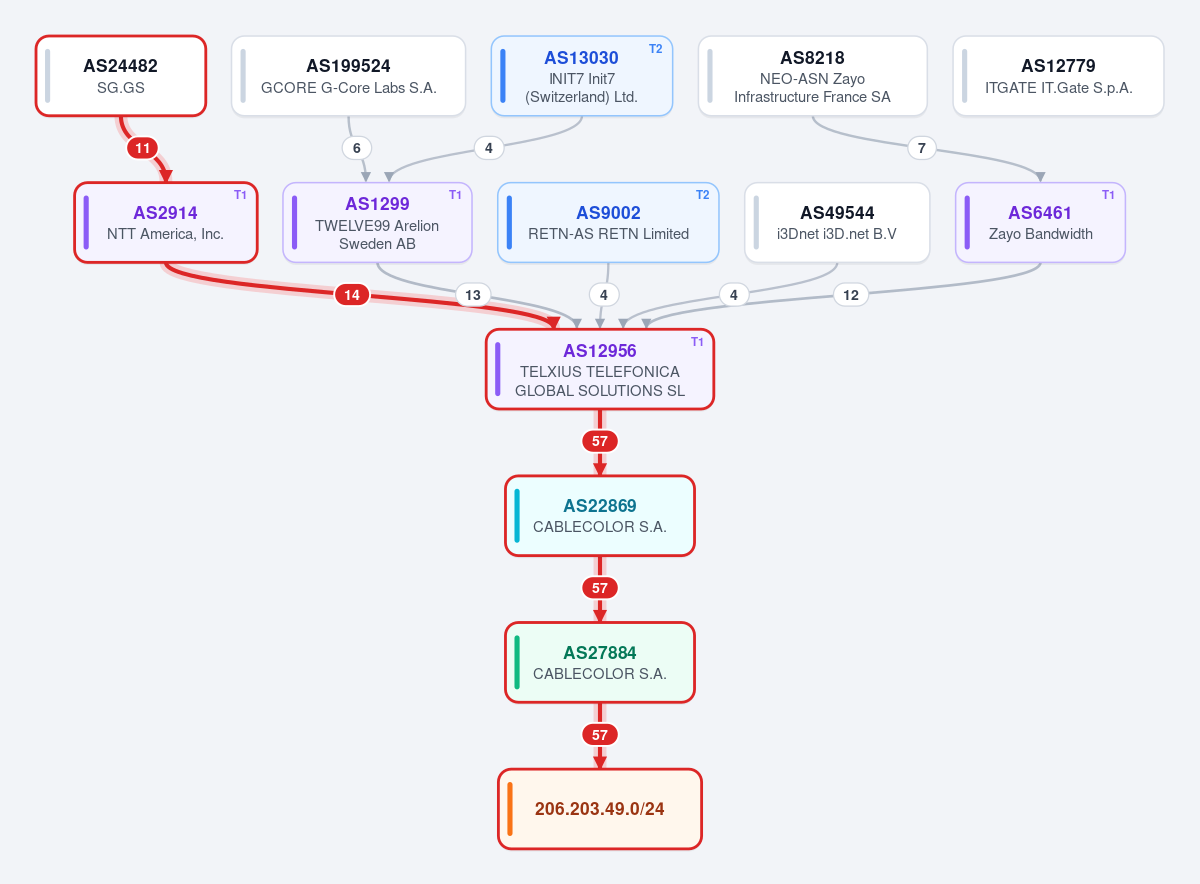The height and width of the screenshot is (884, 1200).
Task: Click the 7 edge label from AS8218
Action: 922,148
